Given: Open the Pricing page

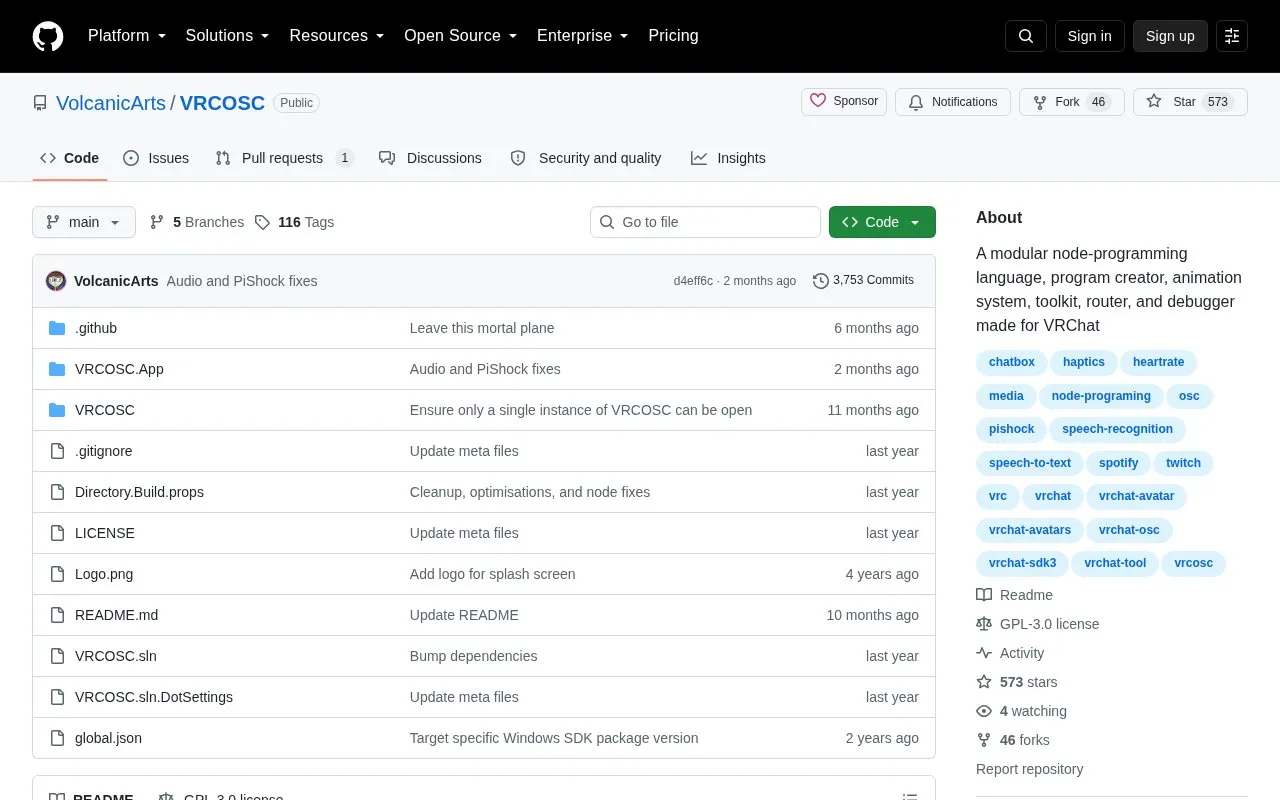Looking at the screenshot, I should 673,36.
